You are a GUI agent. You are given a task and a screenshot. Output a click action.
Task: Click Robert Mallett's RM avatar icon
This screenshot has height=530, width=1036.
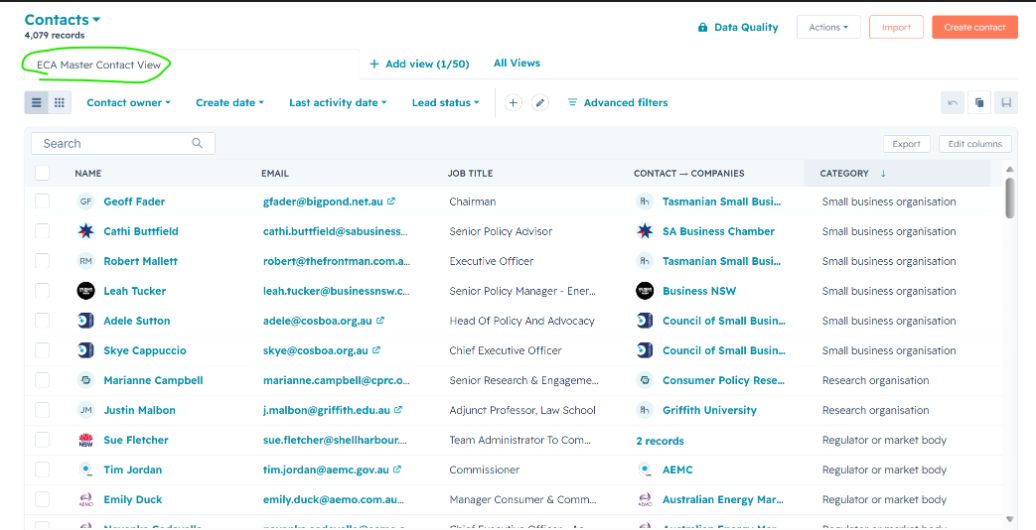coord(86,261)
